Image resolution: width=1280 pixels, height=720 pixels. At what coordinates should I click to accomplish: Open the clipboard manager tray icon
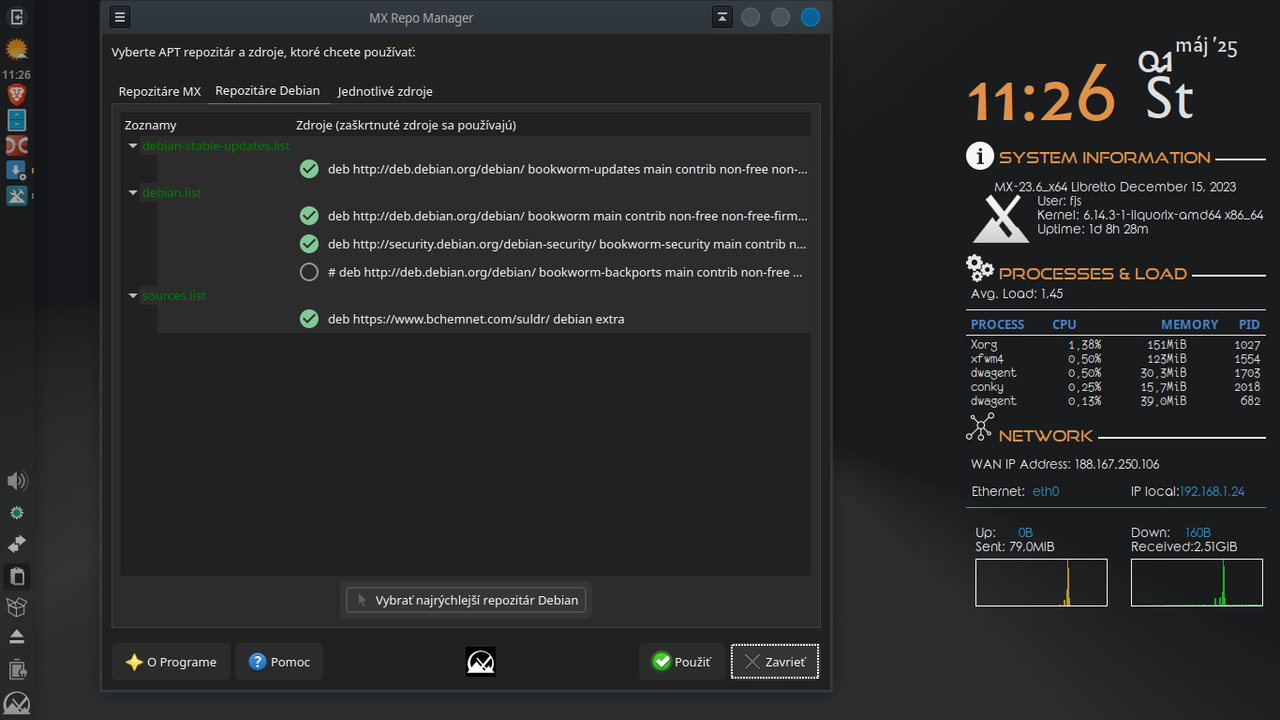17,576
